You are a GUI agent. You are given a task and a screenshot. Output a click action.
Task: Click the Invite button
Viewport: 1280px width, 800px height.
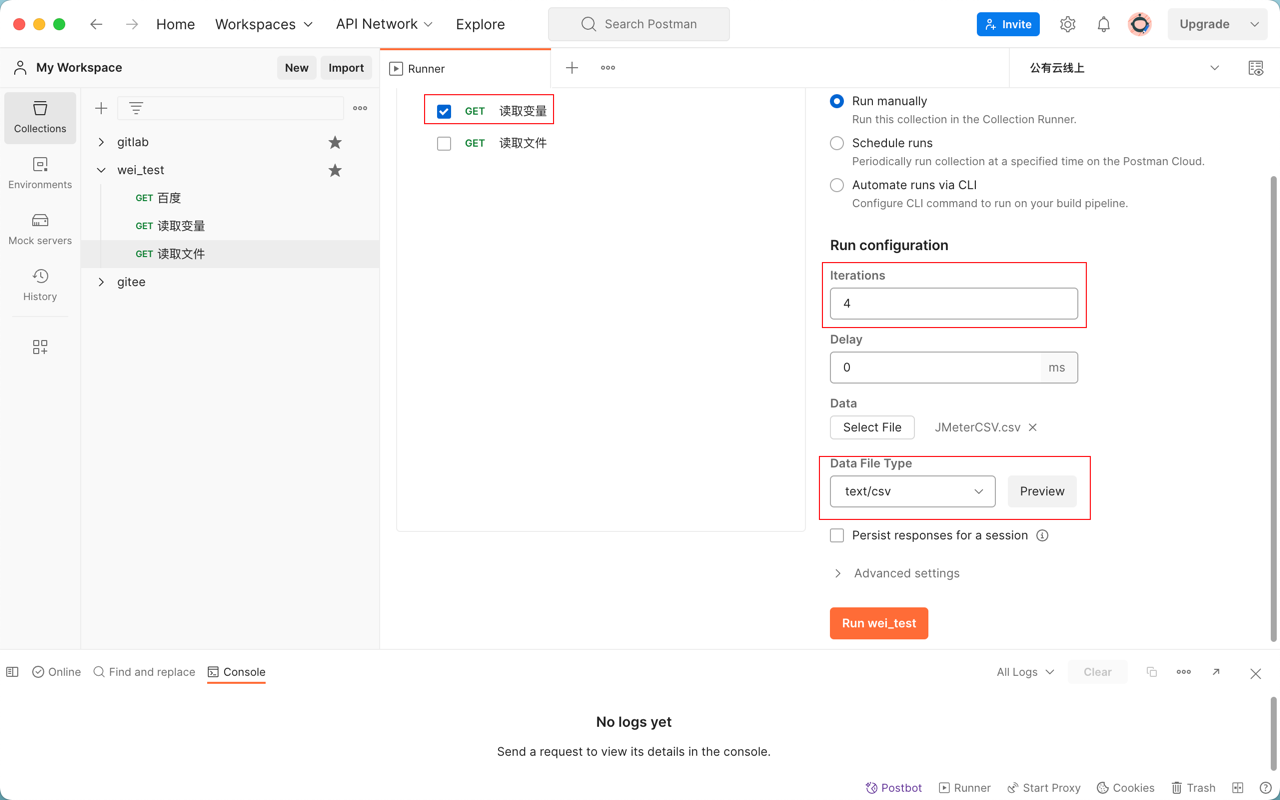1008,24
